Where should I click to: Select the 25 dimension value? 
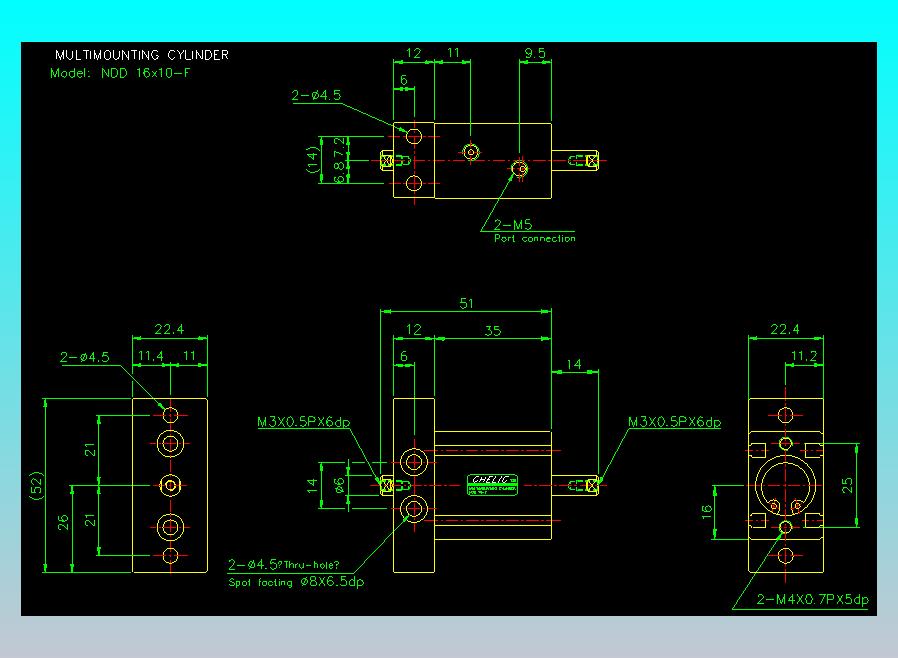point(847,485)
